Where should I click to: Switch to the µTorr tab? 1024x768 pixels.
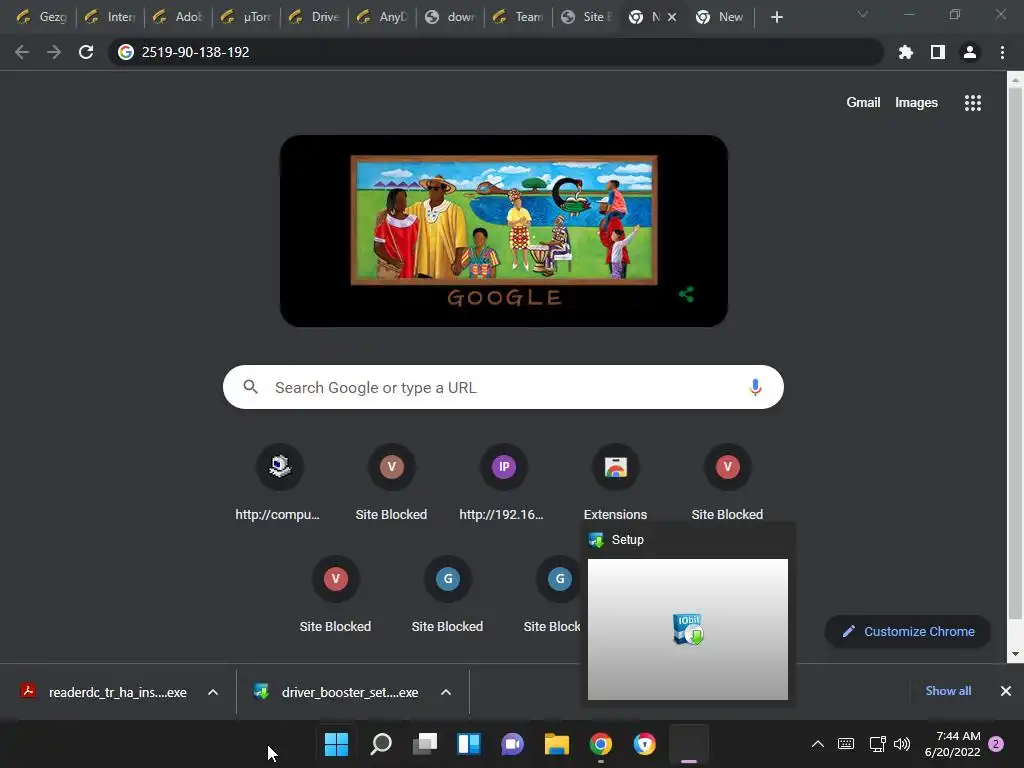246,17
